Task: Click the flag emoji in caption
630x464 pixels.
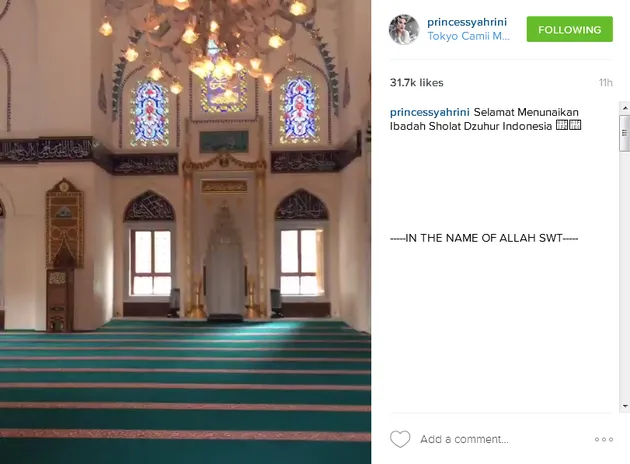Action: (x=569, y=125)
